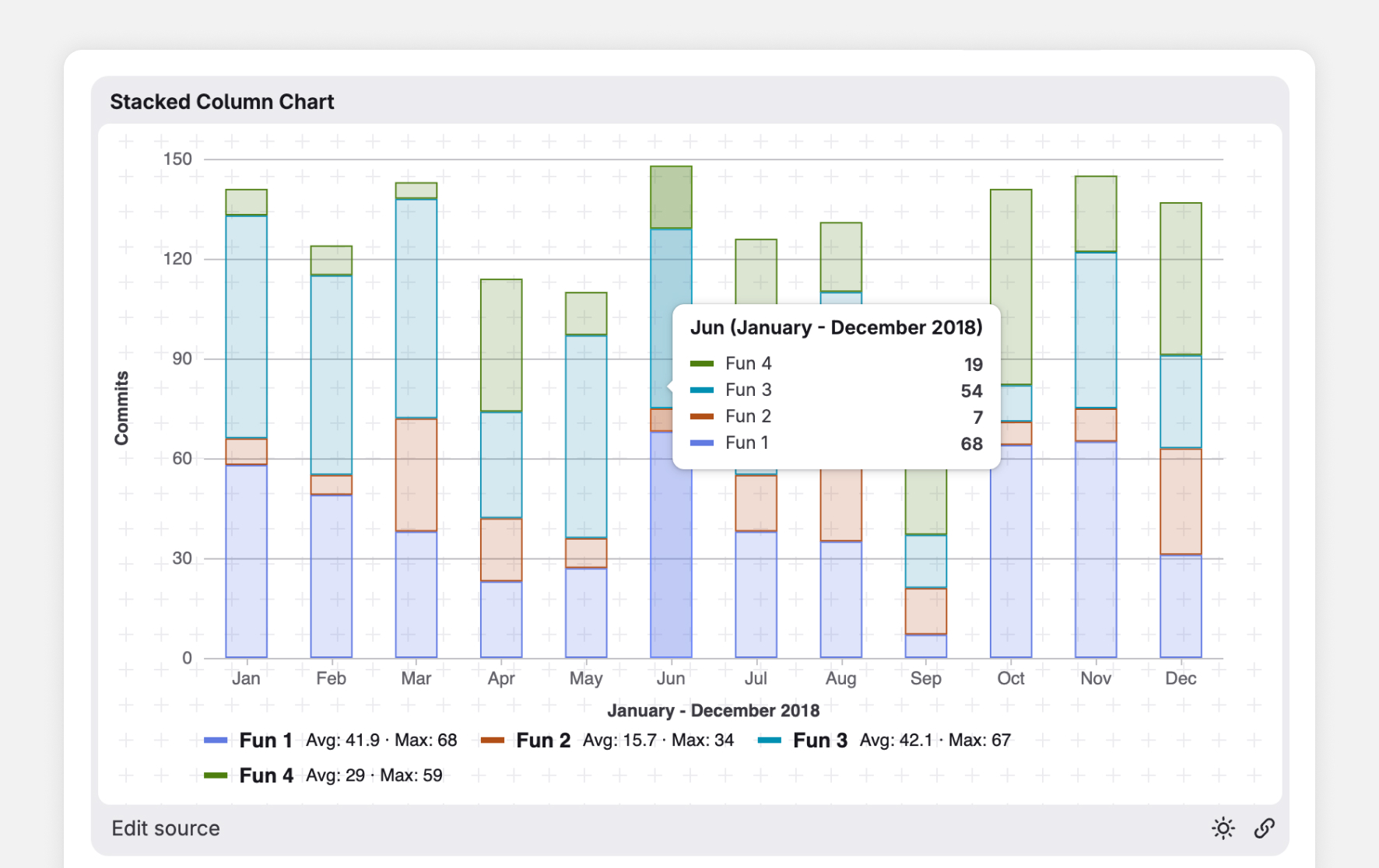Select the Jun Fun 1 highlighted bar segment
The height and width of the screenshot is (868, 1379).
(671, 544)
